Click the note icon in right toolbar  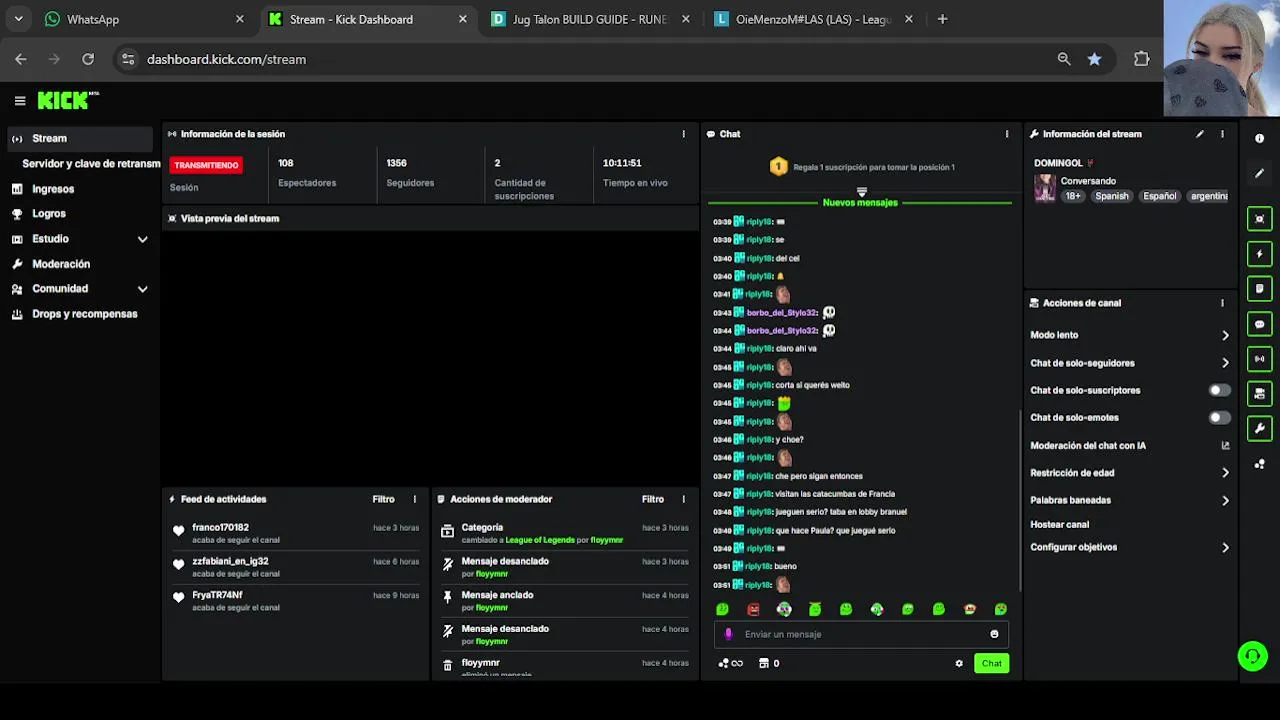pos(1260,289)
